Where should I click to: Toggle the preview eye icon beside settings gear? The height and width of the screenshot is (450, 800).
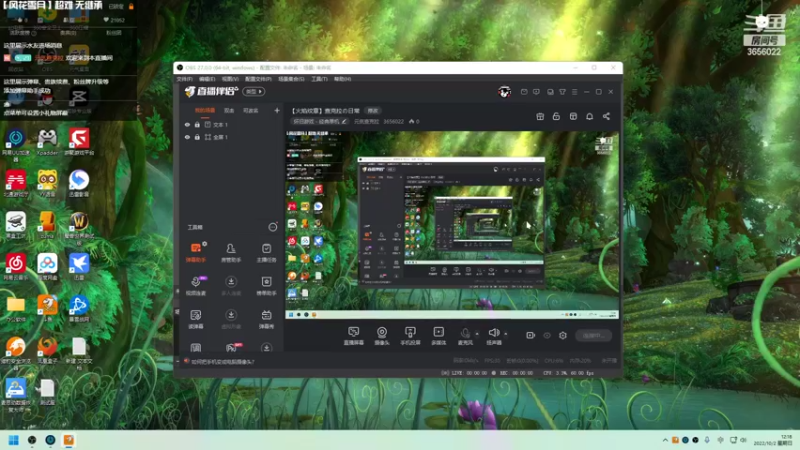point(547,335)
